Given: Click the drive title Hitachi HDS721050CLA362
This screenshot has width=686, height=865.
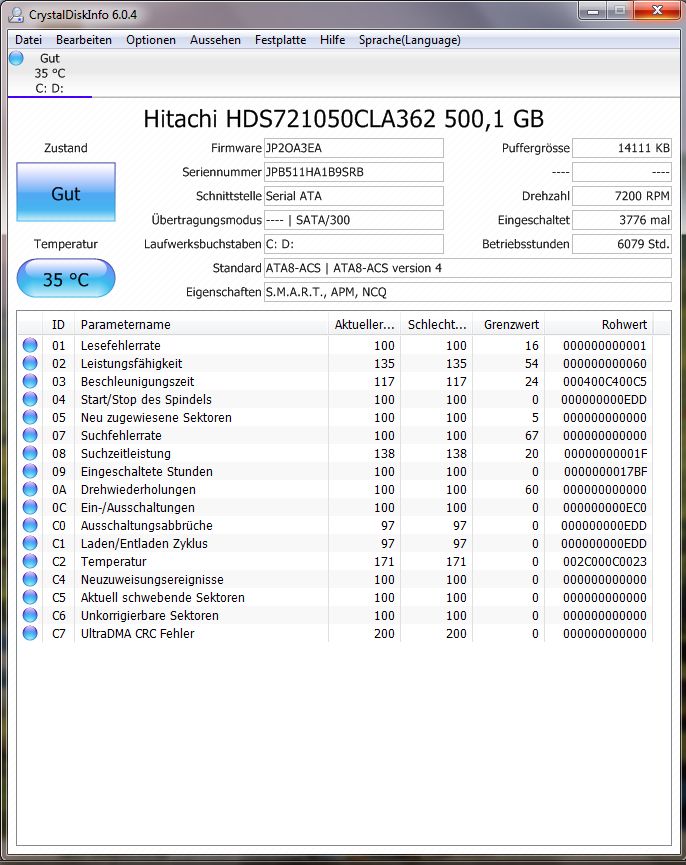Looking at the screenshot, I should 344,119.
